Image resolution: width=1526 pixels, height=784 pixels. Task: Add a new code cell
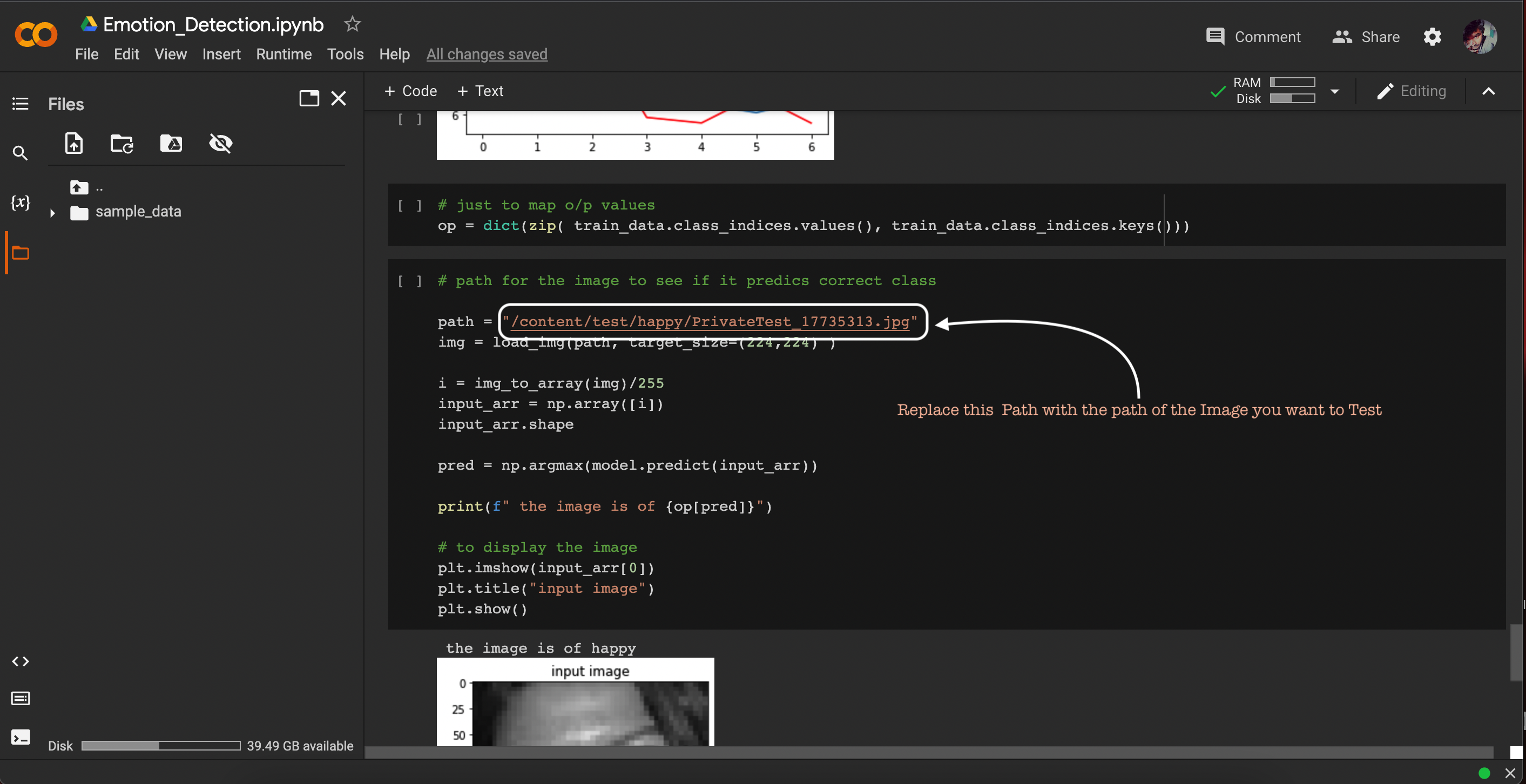(410, 91)
